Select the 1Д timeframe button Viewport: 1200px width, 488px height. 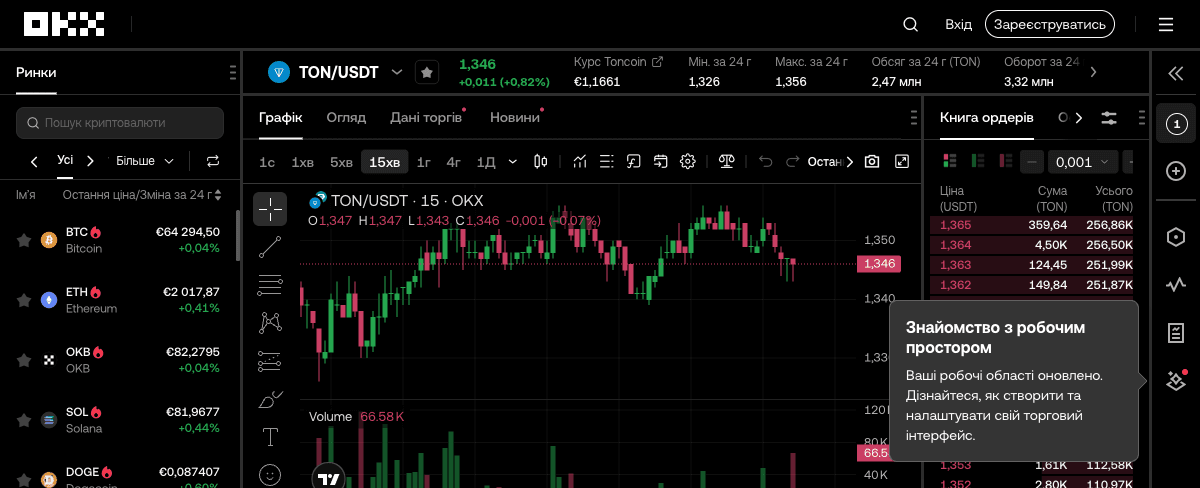pyautogui.click(x=486, y=161)
